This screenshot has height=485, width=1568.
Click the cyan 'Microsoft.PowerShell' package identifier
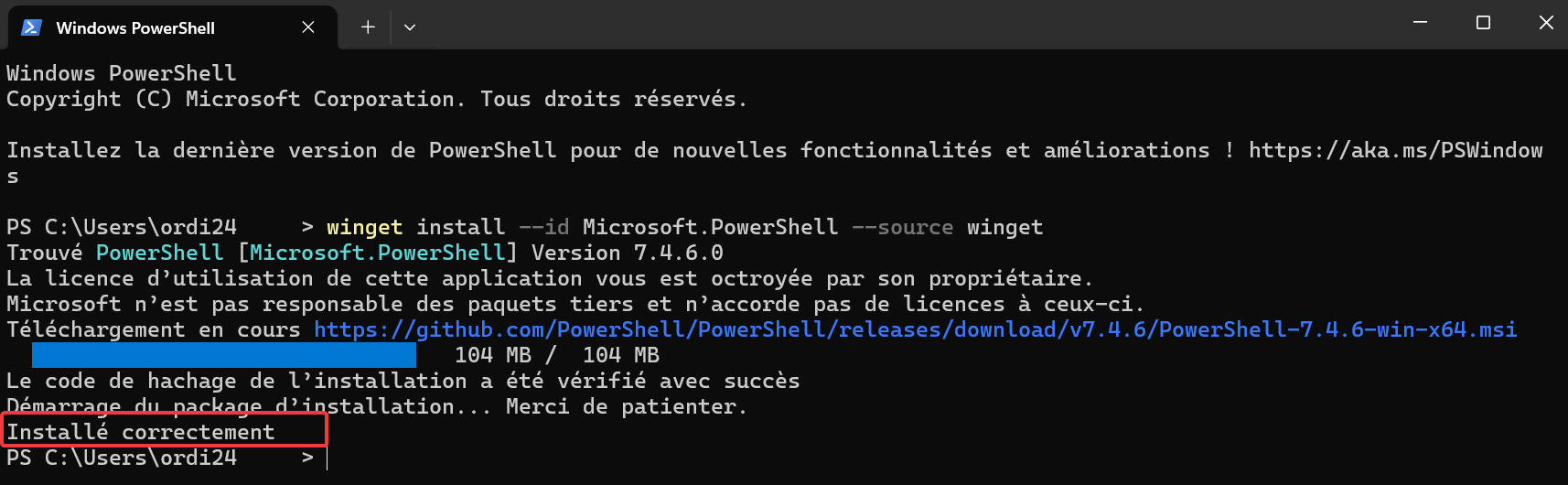(378, 253)
